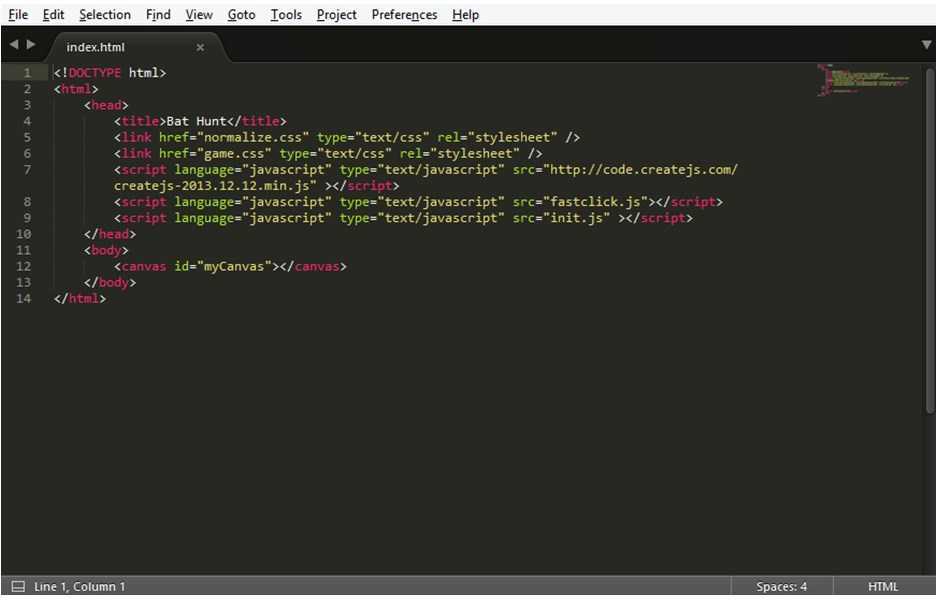Click the previous tab left arrow
This screenshot has width=944, height=601.
pos(14,45)
